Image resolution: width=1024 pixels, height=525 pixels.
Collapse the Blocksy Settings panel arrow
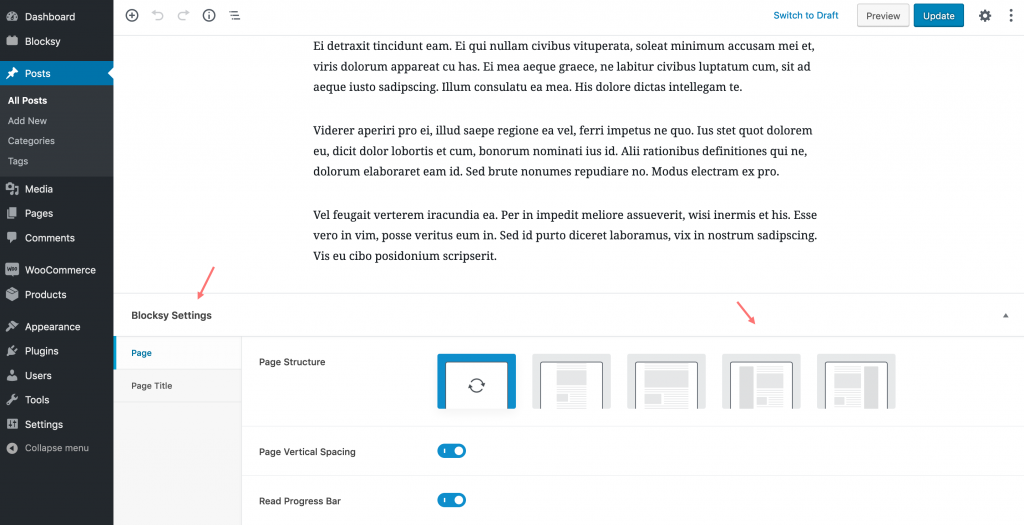click(x=1006, y=315)
